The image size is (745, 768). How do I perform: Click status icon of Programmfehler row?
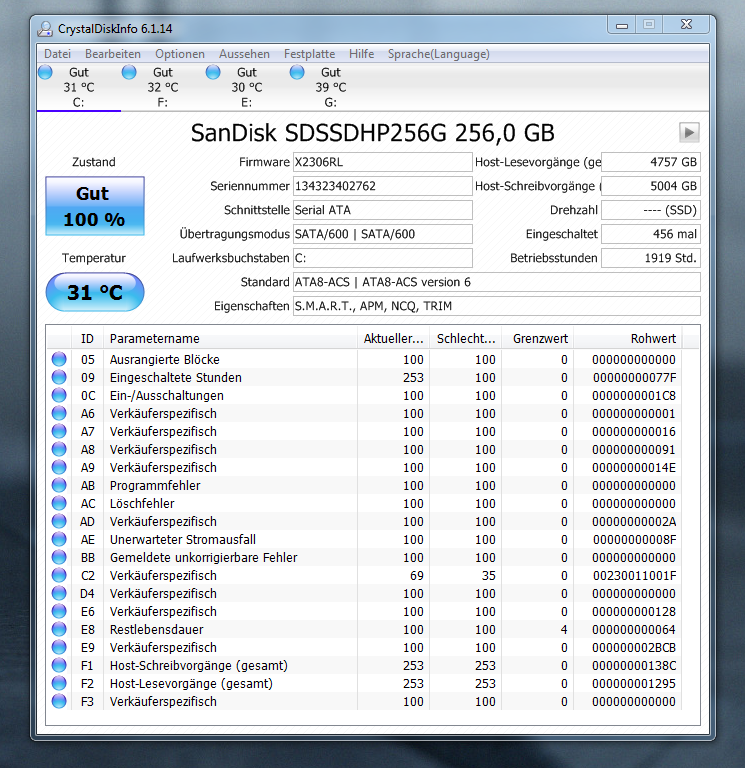pyautogui.click(x=59, y=486)
